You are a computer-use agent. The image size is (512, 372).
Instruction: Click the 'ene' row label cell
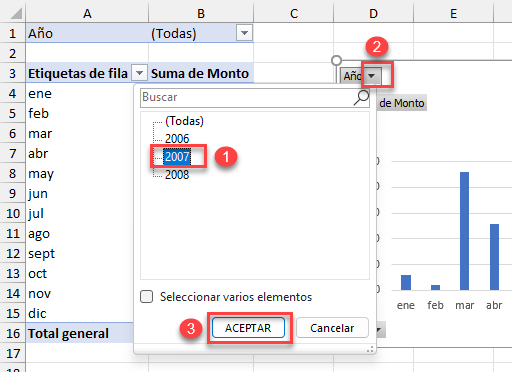pos(79,93)
